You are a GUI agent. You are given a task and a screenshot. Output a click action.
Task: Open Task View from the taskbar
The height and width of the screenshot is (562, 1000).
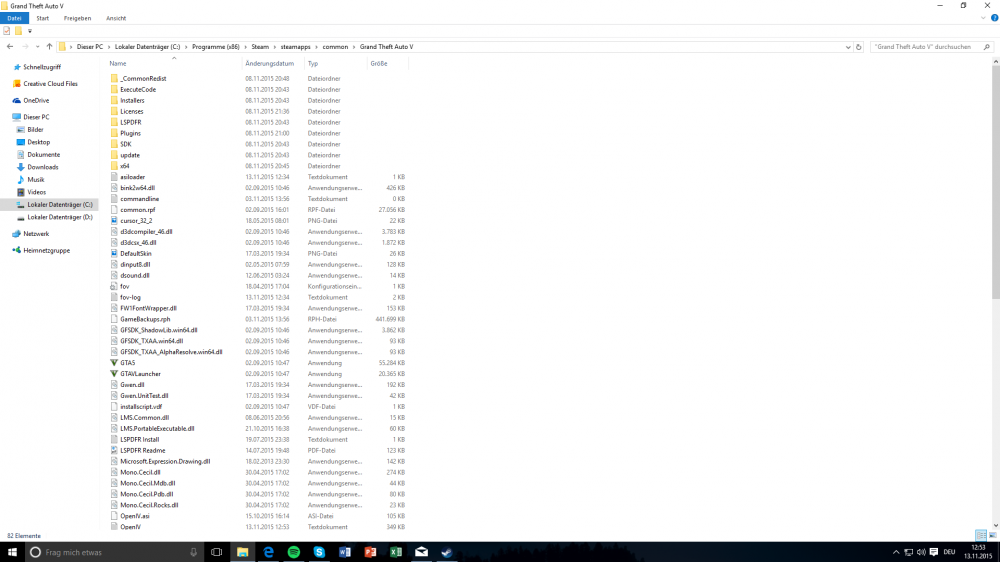pos(216,552)
